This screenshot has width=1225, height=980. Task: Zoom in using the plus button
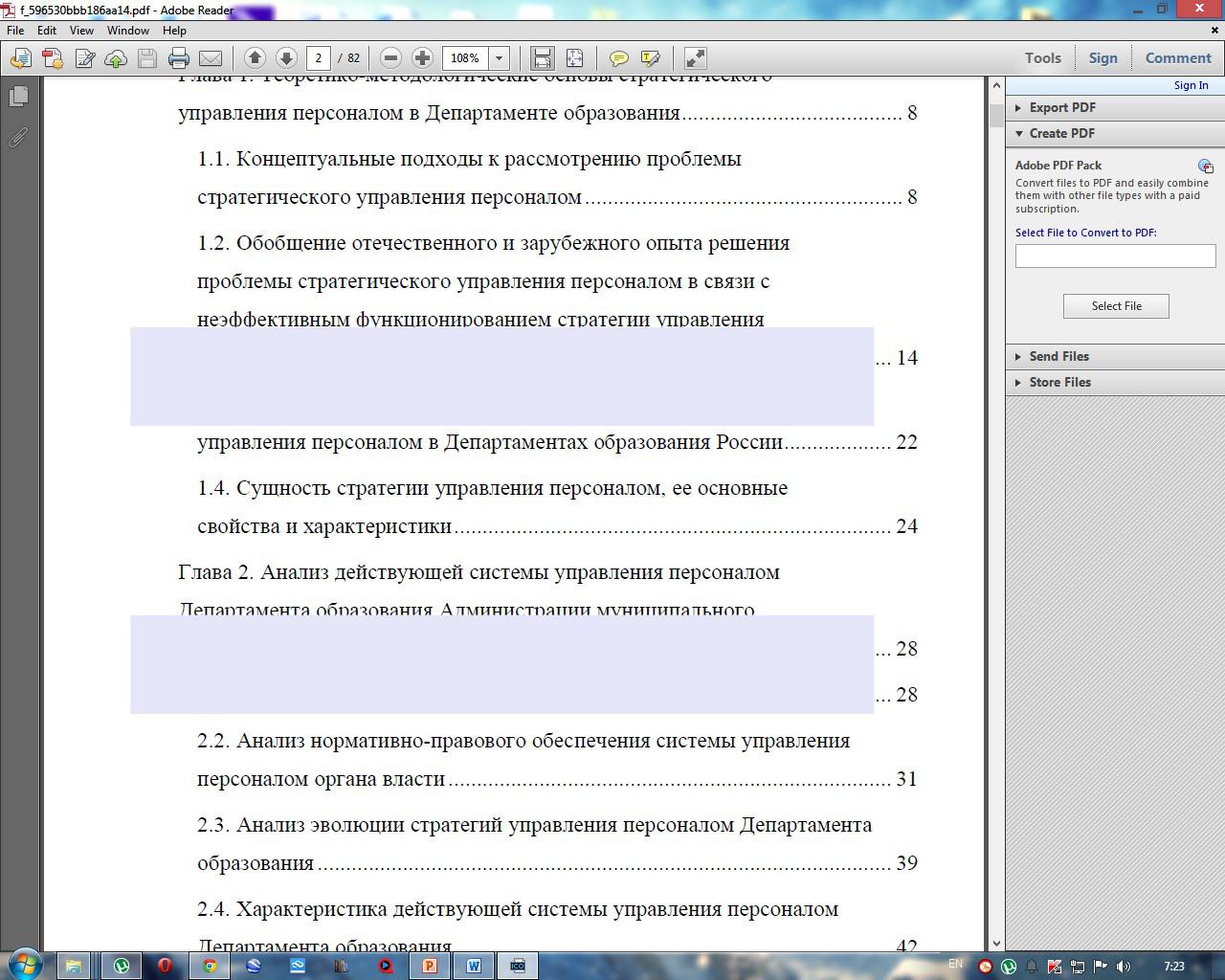click(x=422, y=58)
